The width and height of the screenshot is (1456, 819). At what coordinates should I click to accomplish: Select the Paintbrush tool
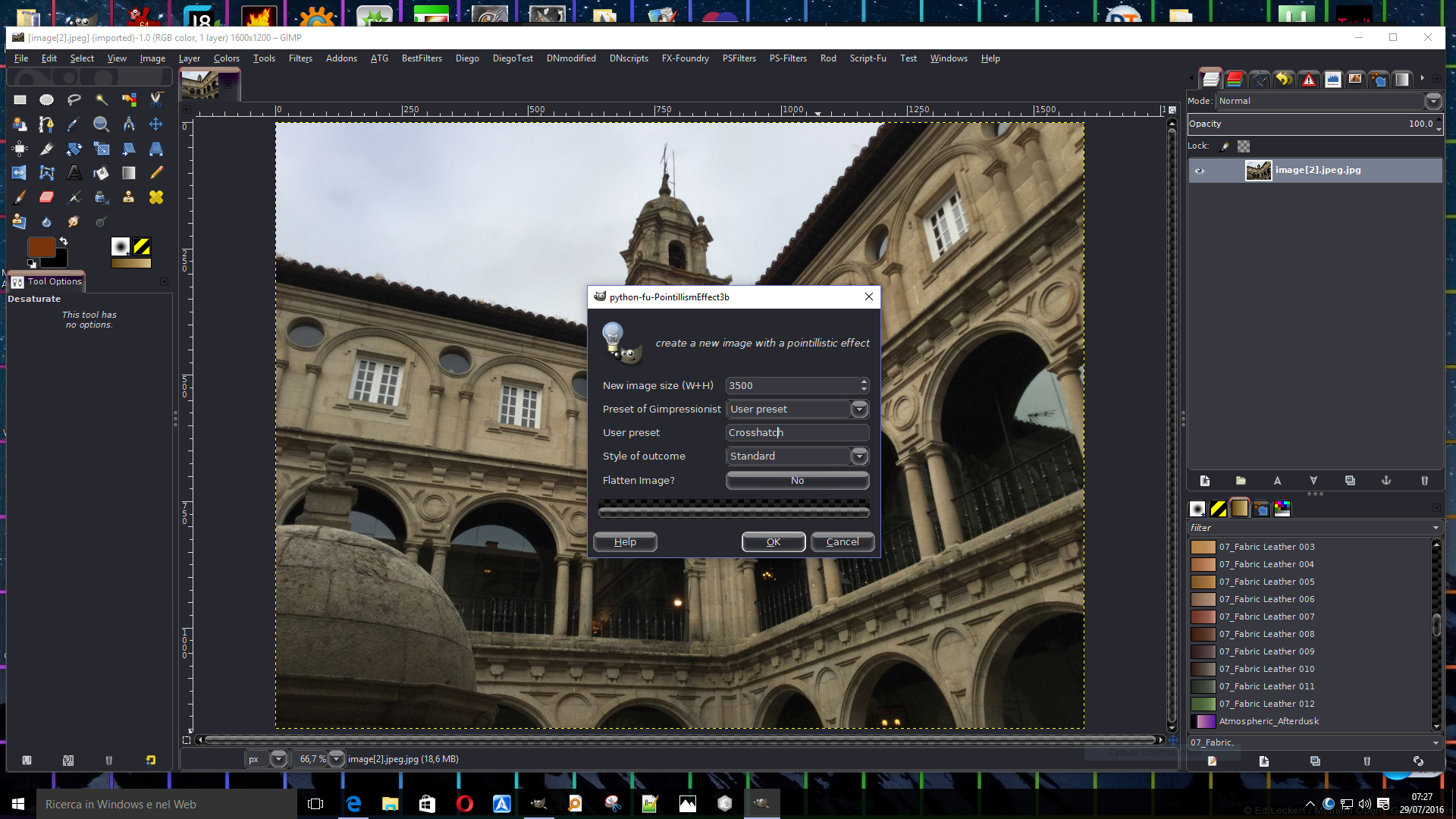pyautogui.click(x=20, y=197)
